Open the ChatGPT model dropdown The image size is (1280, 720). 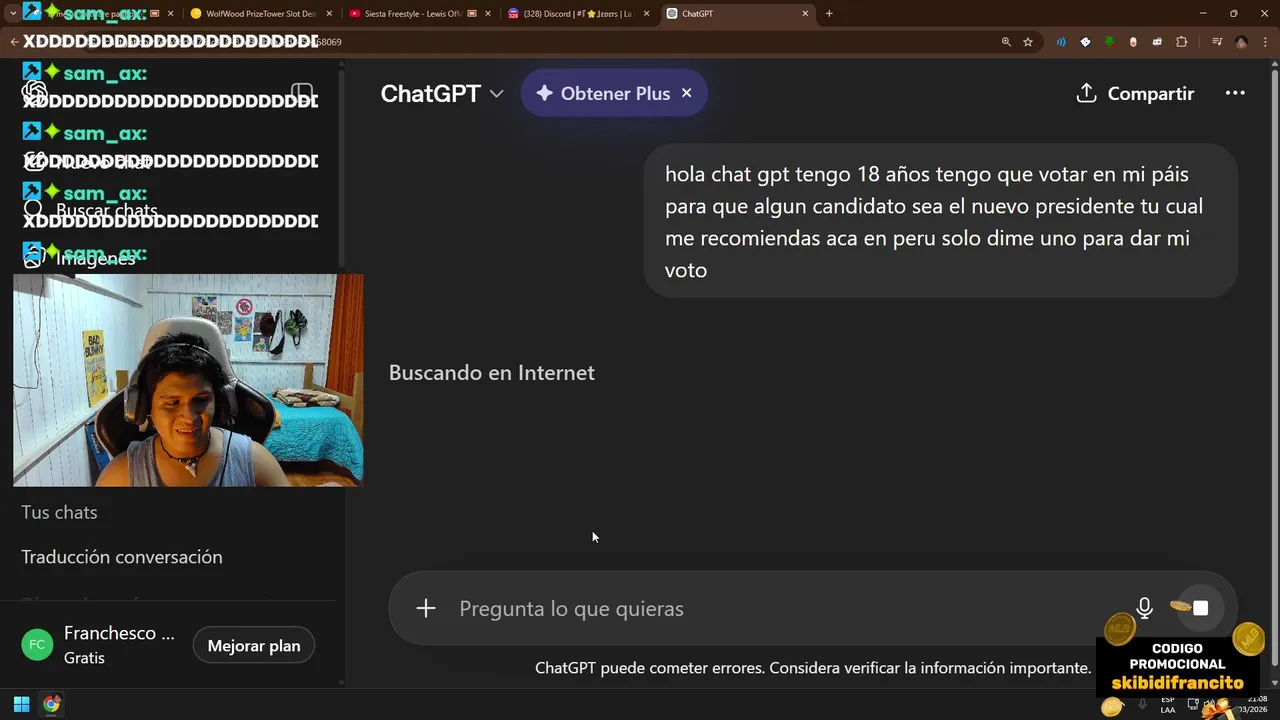[x=442, y=93]
